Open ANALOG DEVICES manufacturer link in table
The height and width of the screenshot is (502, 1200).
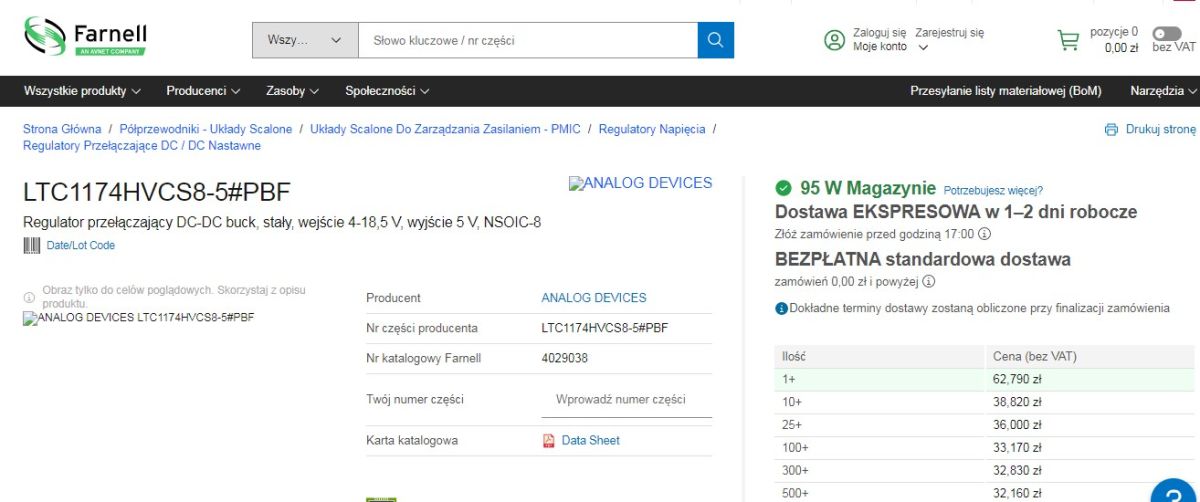click(x=594, y=298)
